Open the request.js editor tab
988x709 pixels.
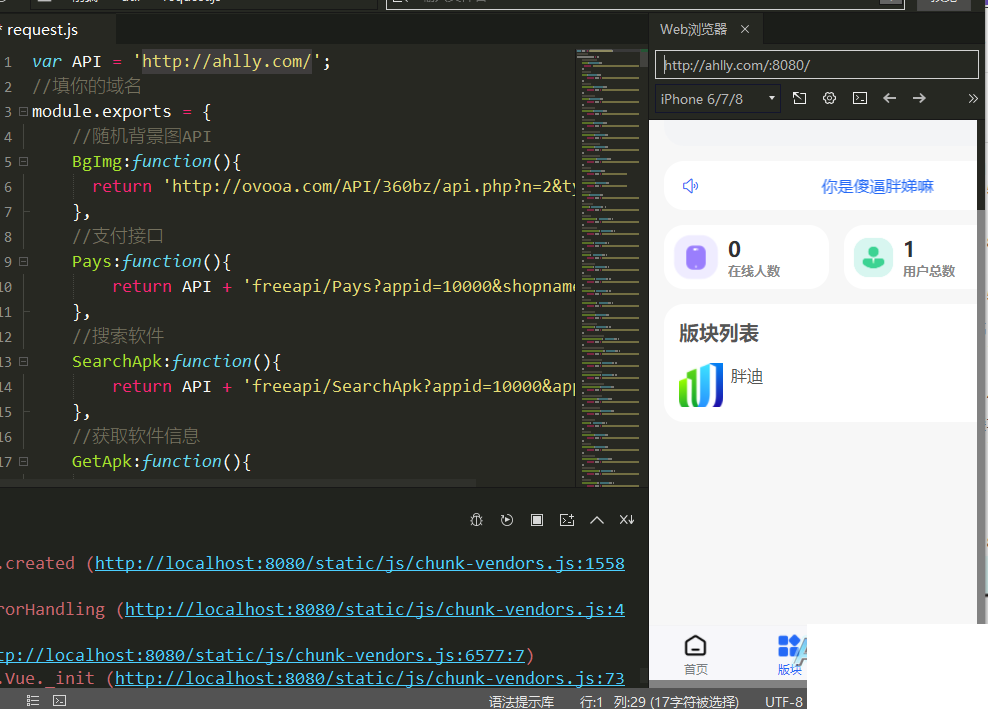click(x=43, y=30)
